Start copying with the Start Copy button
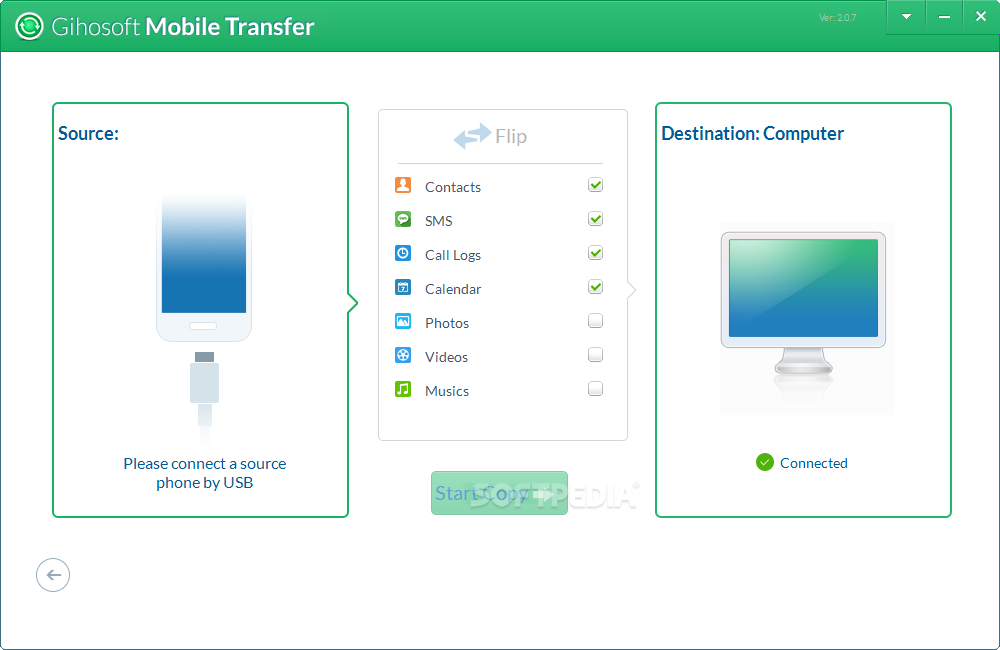The height and width of the screenshot is (650, 1000). pyautogui.click(x=499, y=493)
